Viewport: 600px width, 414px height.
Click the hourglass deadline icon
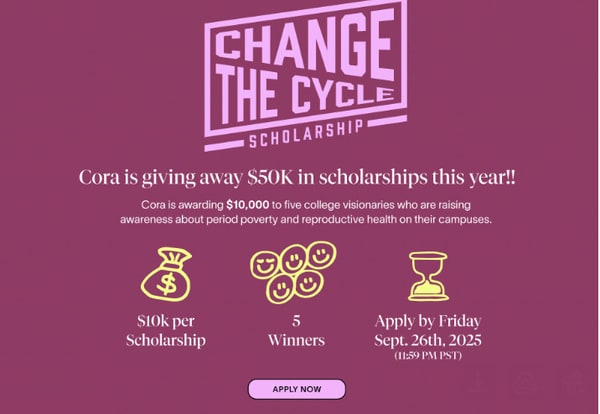coord(427,275)
